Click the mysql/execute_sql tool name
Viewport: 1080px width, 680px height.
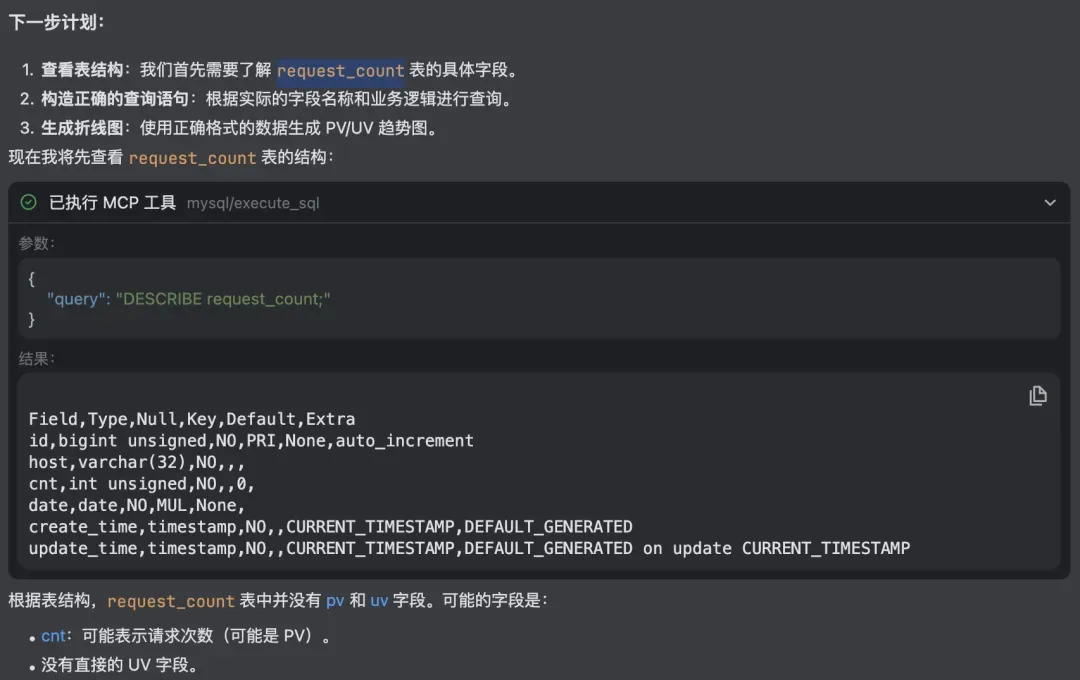(253, 203)
